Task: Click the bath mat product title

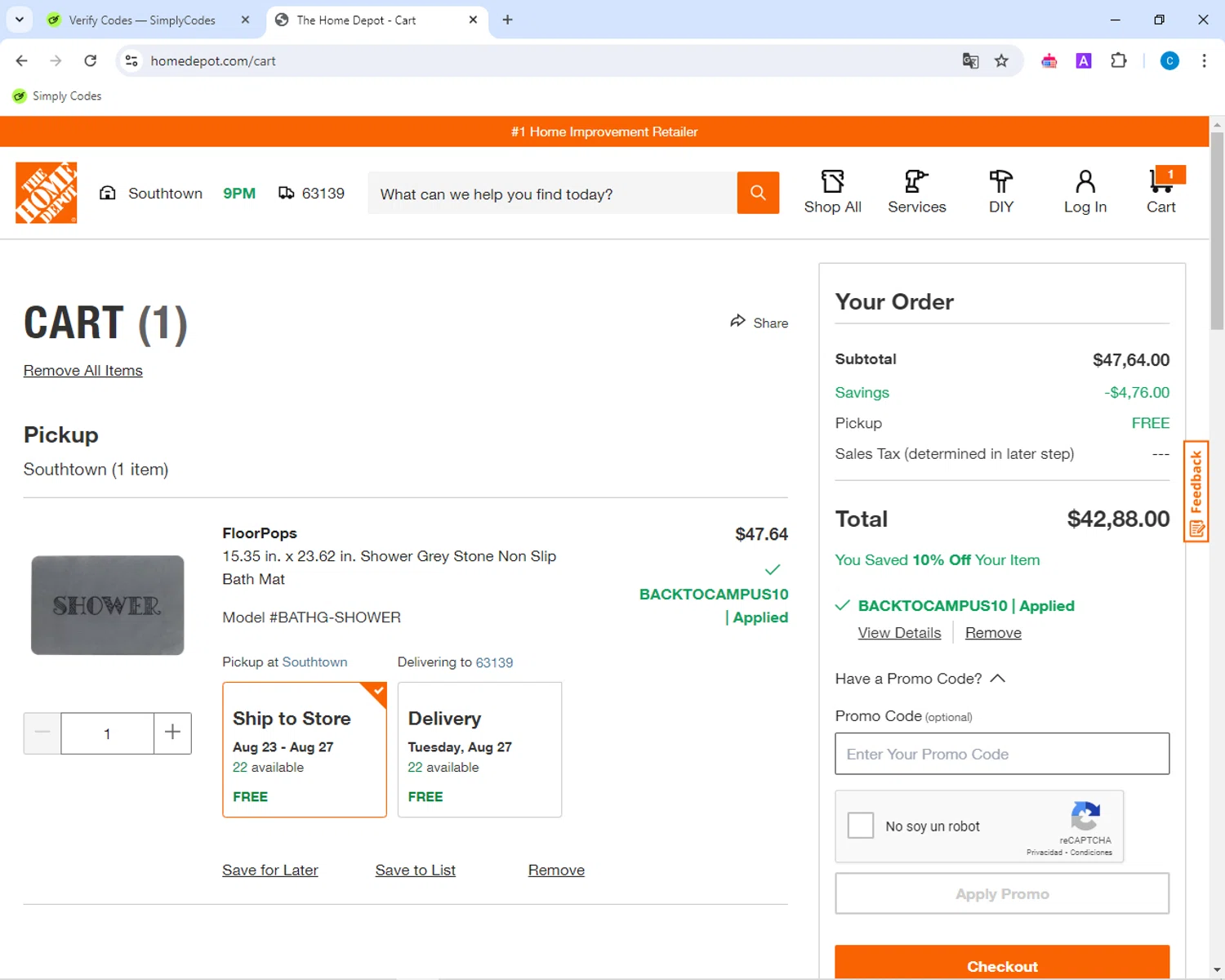Action: pos(389,568)
